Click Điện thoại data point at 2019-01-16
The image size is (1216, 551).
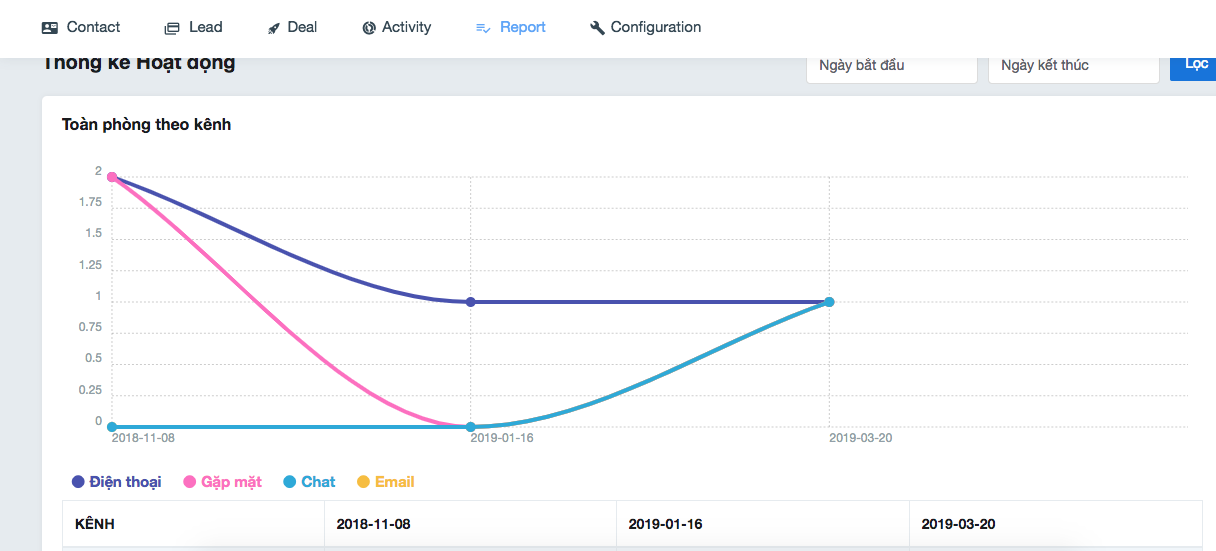471,302
